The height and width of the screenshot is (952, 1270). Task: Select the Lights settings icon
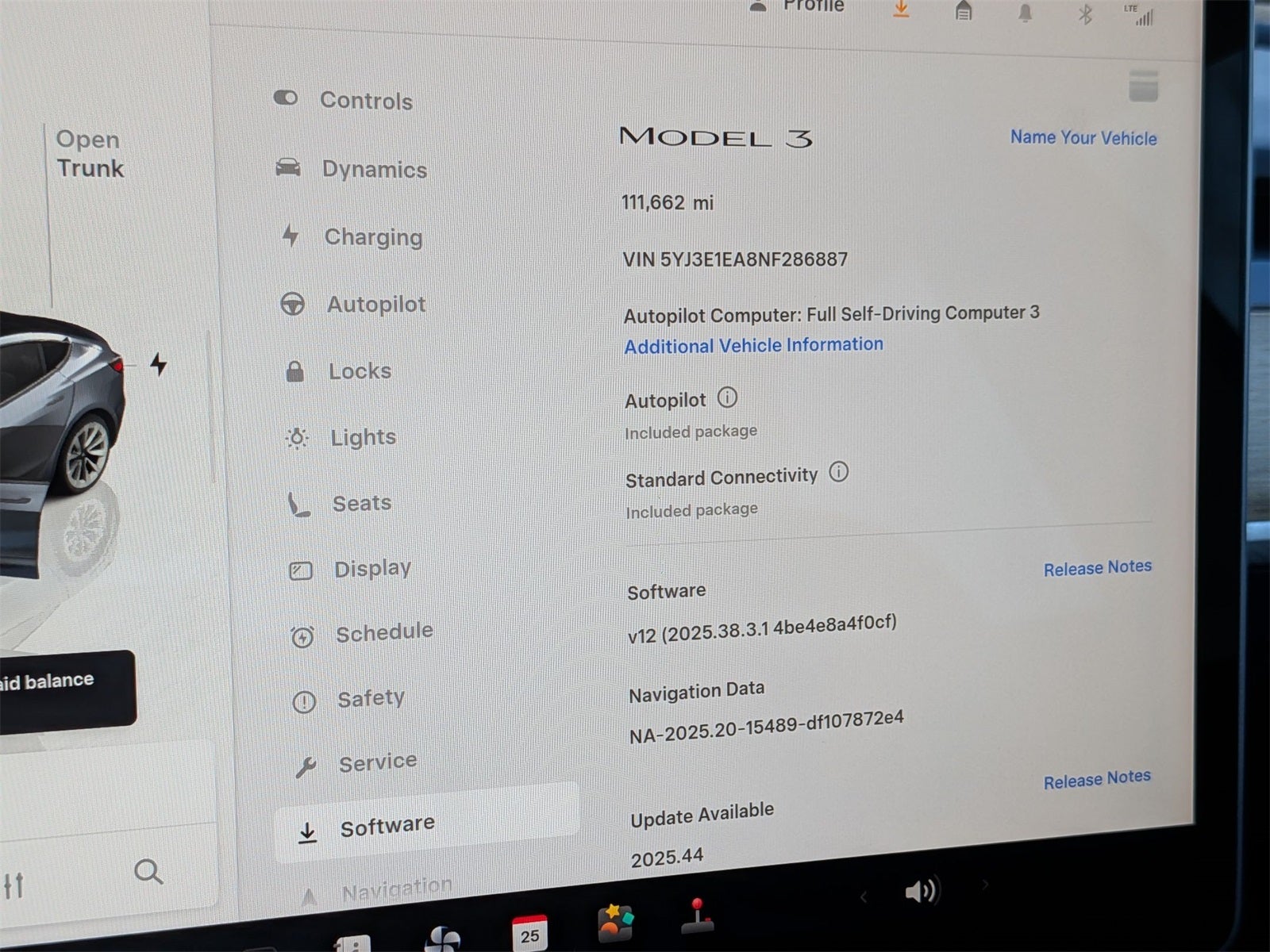[295, 437]
